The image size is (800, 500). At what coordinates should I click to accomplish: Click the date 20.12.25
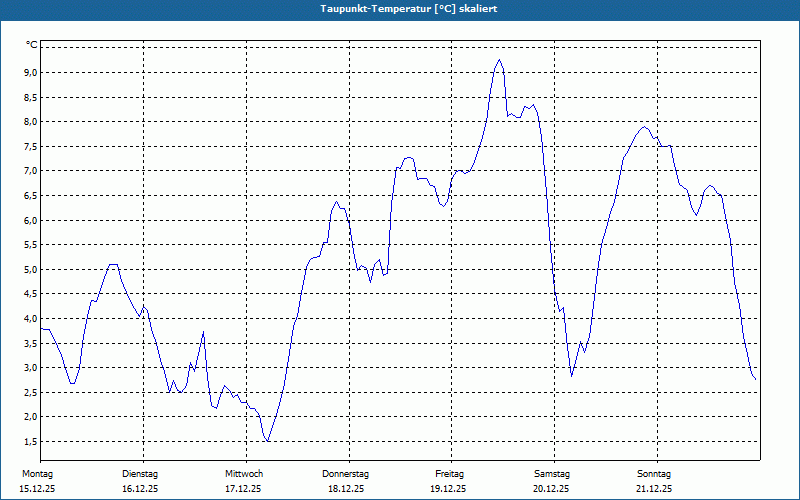551,489
